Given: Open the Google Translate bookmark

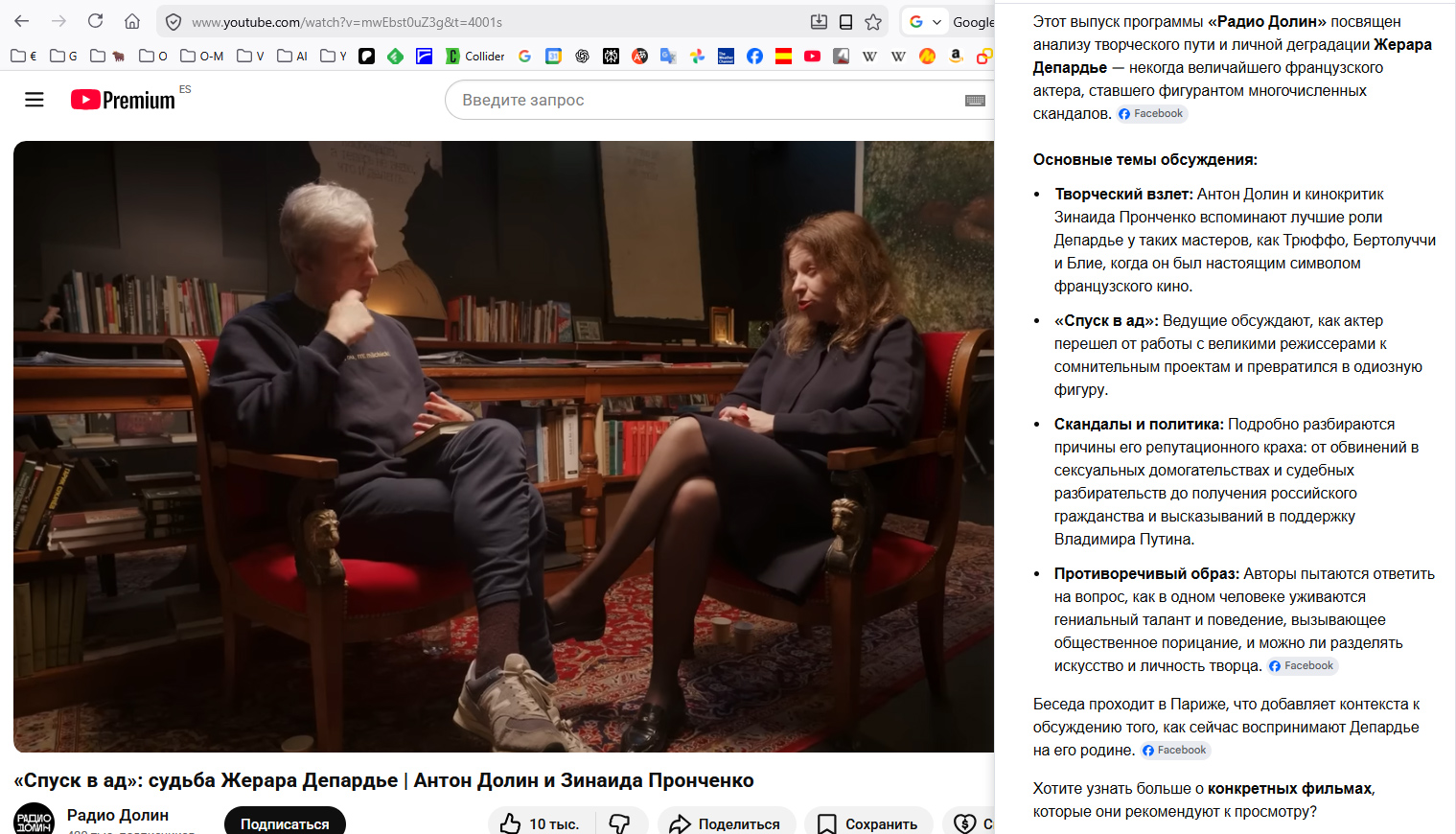Looking at the screenshot, I should (668, 56).
